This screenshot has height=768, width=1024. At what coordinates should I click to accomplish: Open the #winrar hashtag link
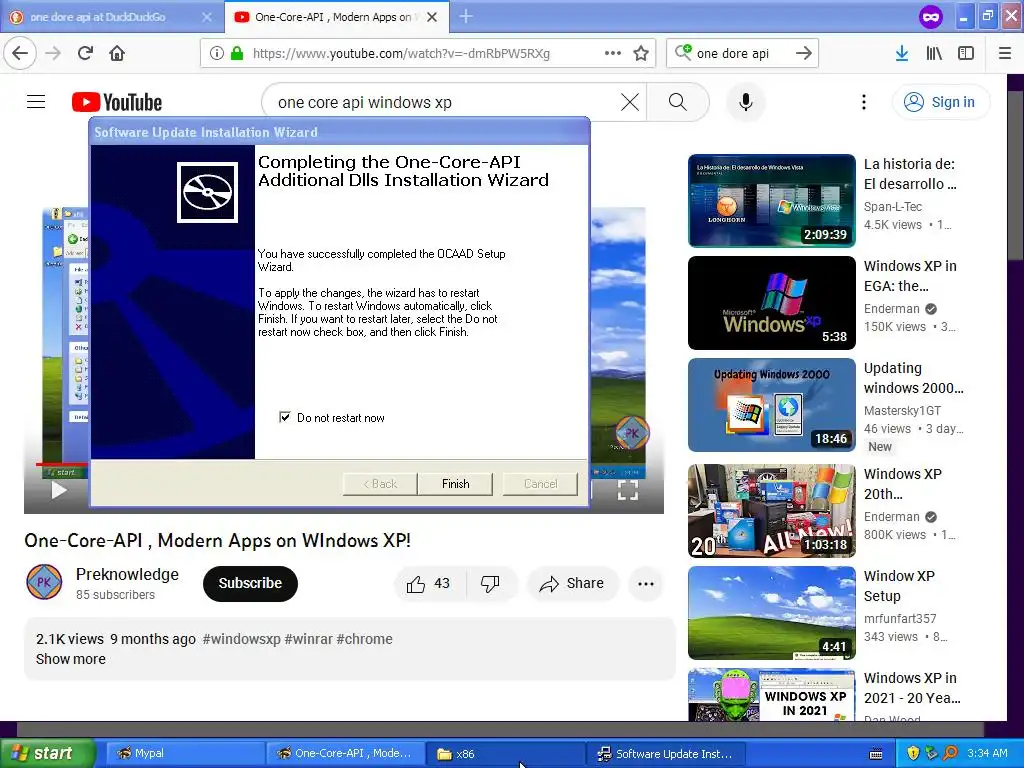(308, 639)
